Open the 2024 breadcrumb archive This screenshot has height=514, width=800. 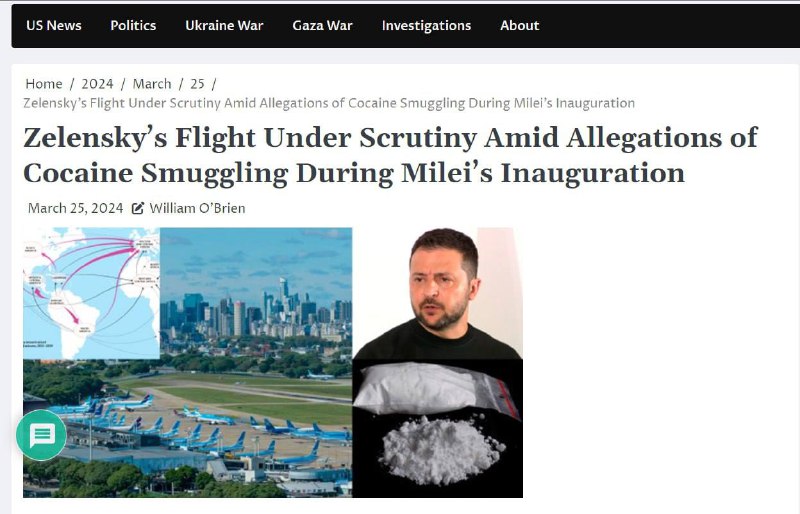point(97,84)
